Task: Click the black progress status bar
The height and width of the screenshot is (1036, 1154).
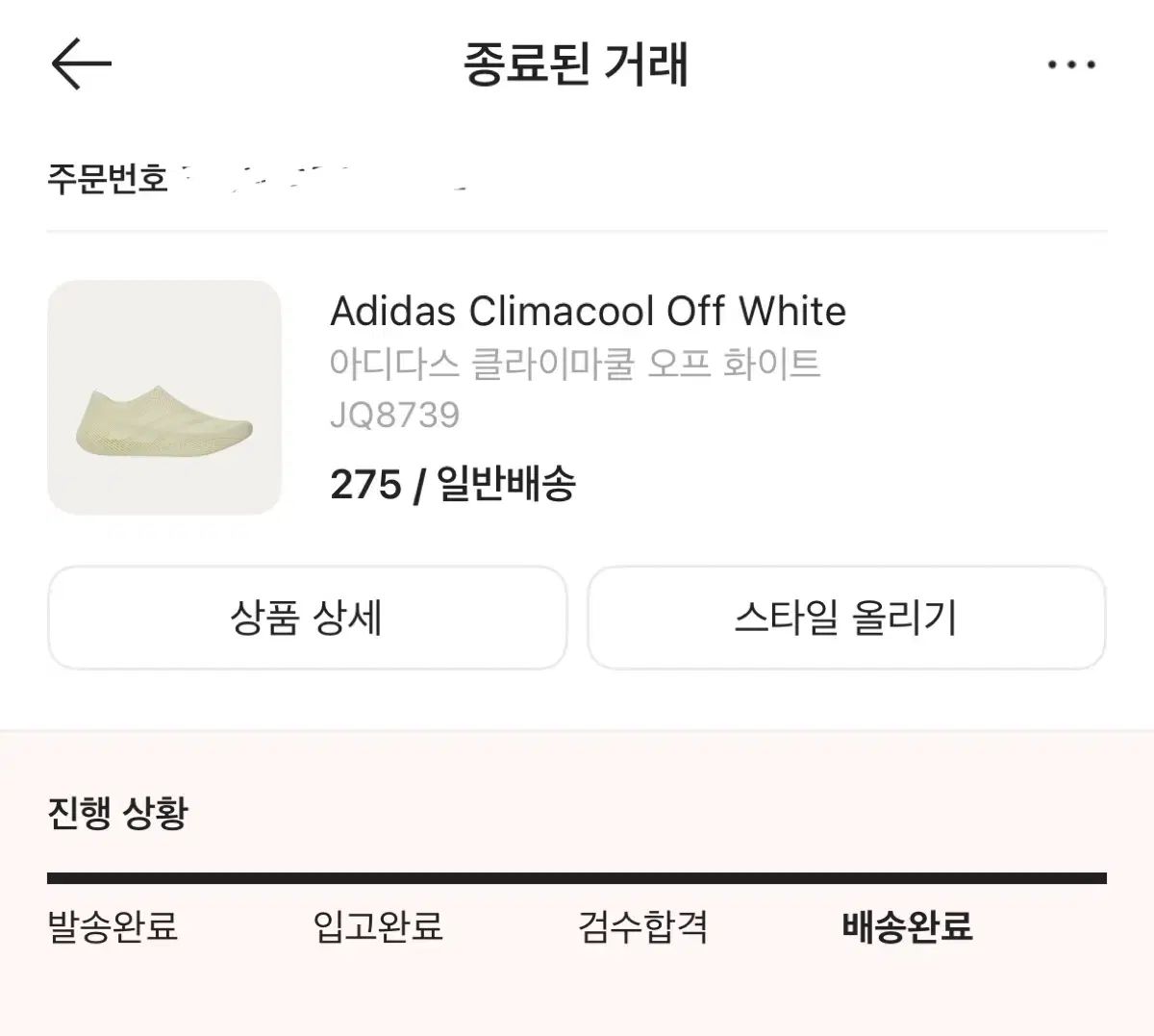Action: (577, 877)
